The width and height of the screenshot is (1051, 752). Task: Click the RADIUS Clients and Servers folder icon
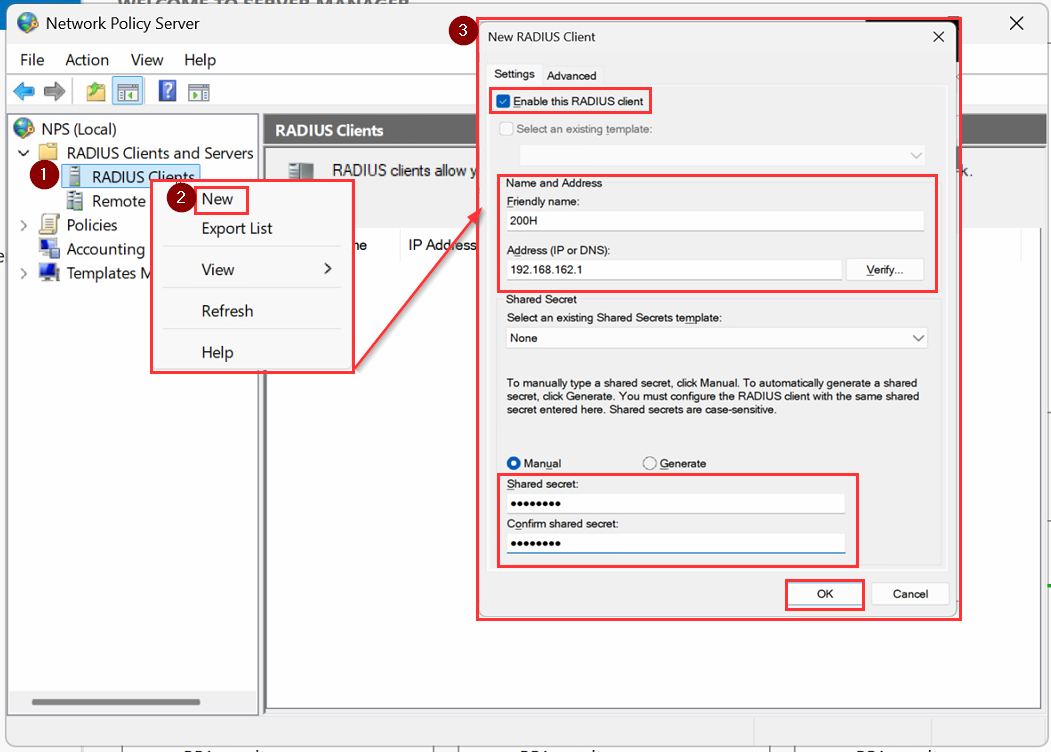pyautogui.click(x=49, y=152)
